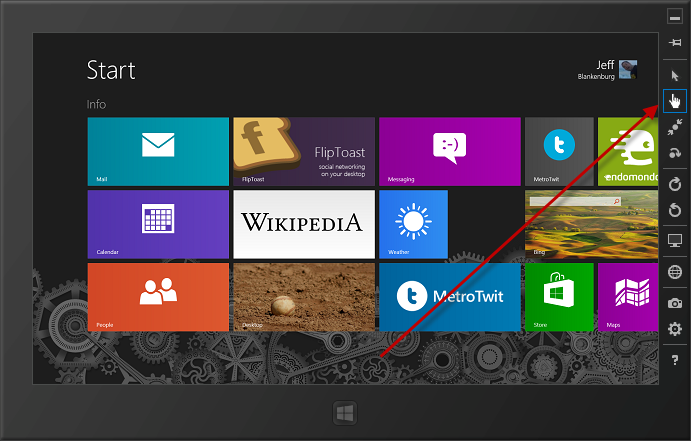The width and height of the screenshot is (691, 441).
Task: Open the Calendar tile
Action: point(158,224)
